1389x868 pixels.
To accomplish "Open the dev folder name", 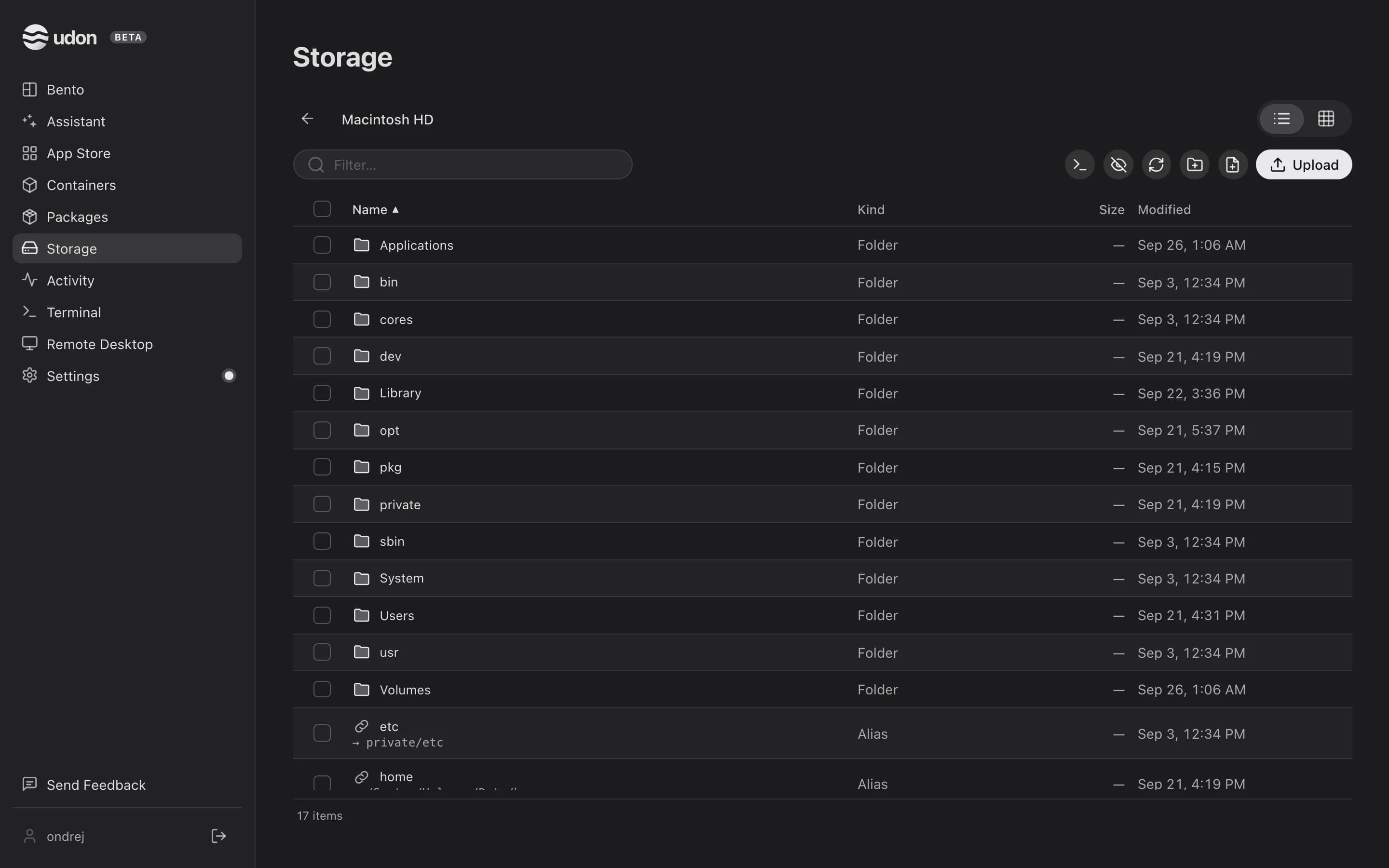I will click(x=390, y=356).
